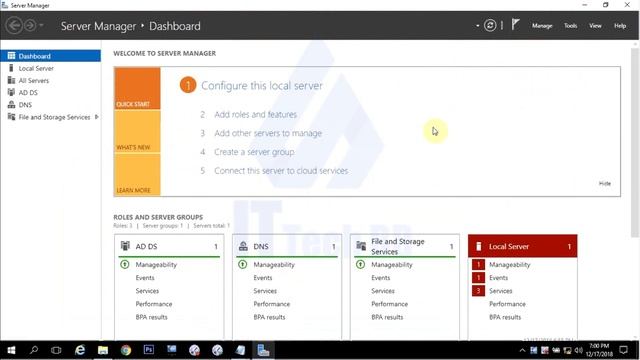The image size is (640, 360).
Task: Open the AD DS tile header
Action: (x=169, y=246)
